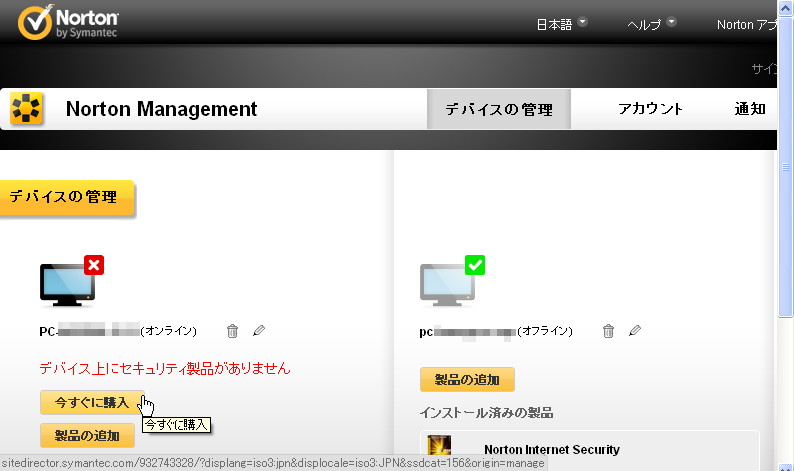The height and width of the screenshot is (471, 794).
Task: Switch to the アカウント tab
Action: [x=650, y=109]
